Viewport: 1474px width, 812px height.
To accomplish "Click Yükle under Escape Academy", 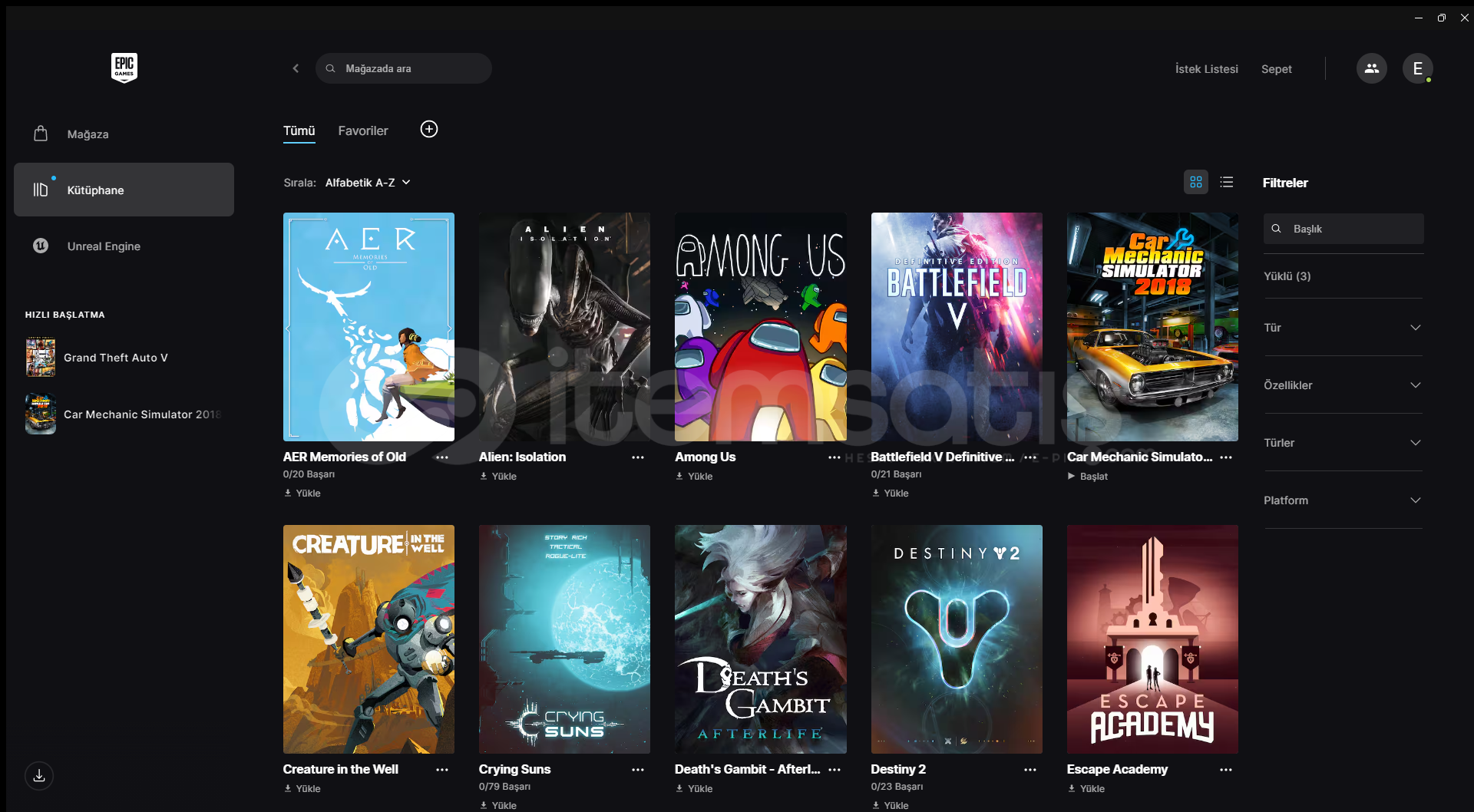I will 1086,789.
